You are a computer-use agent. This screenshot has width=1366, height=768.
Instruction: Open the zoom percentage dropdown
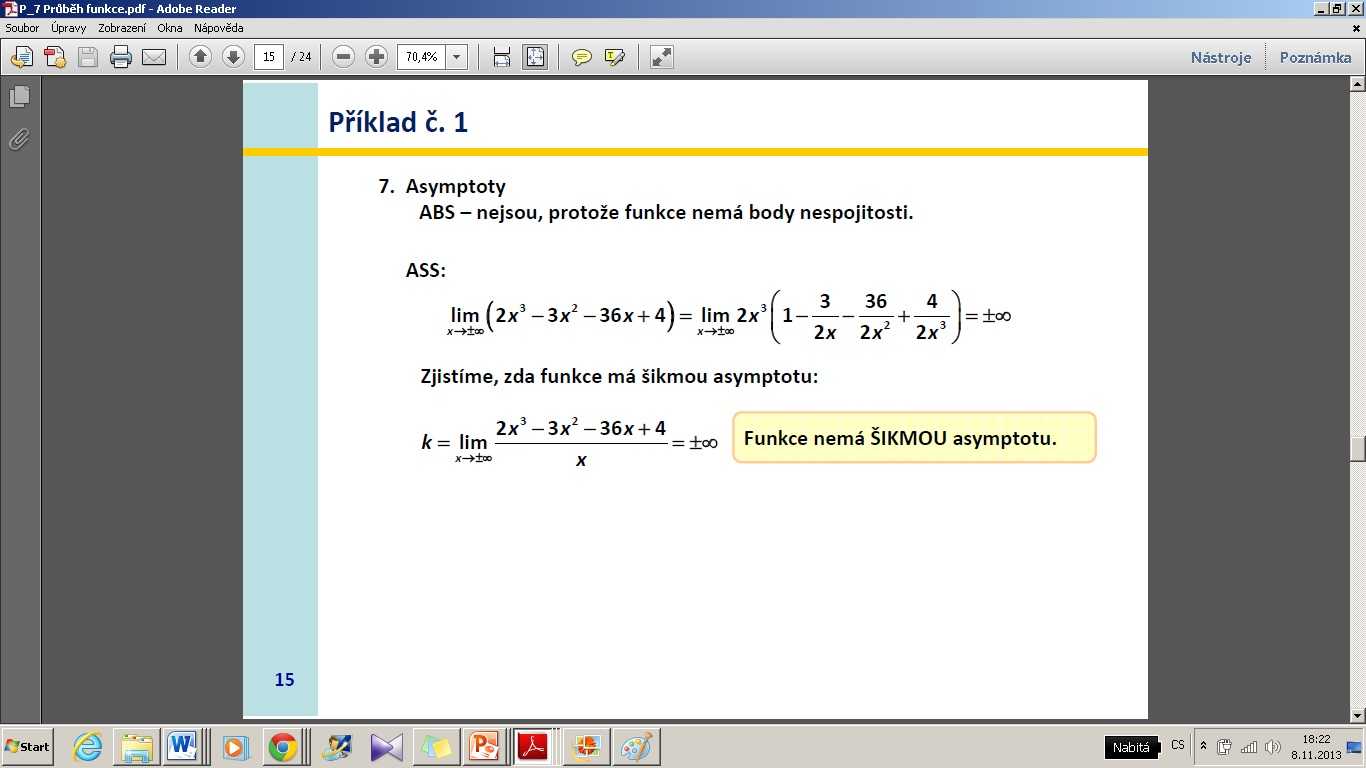tap(457, 57)
